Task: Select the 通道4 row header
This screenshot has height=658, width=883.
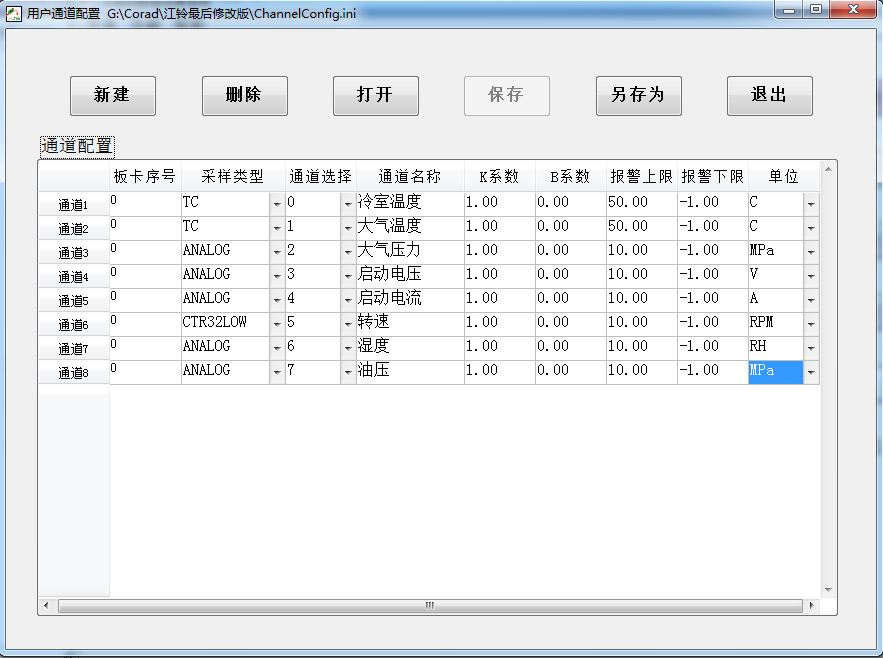Action: pos(74,277)
